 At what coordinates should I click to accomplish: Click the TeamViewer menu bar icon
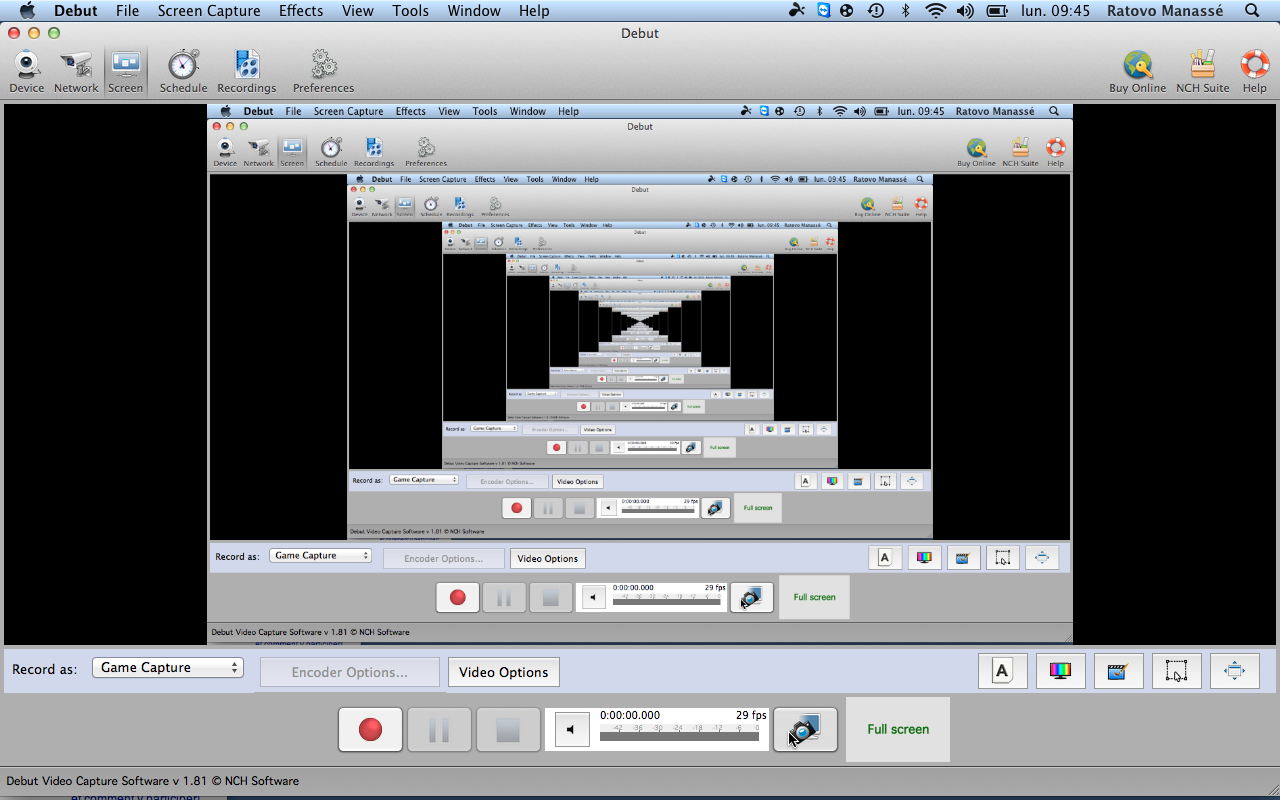823,11
